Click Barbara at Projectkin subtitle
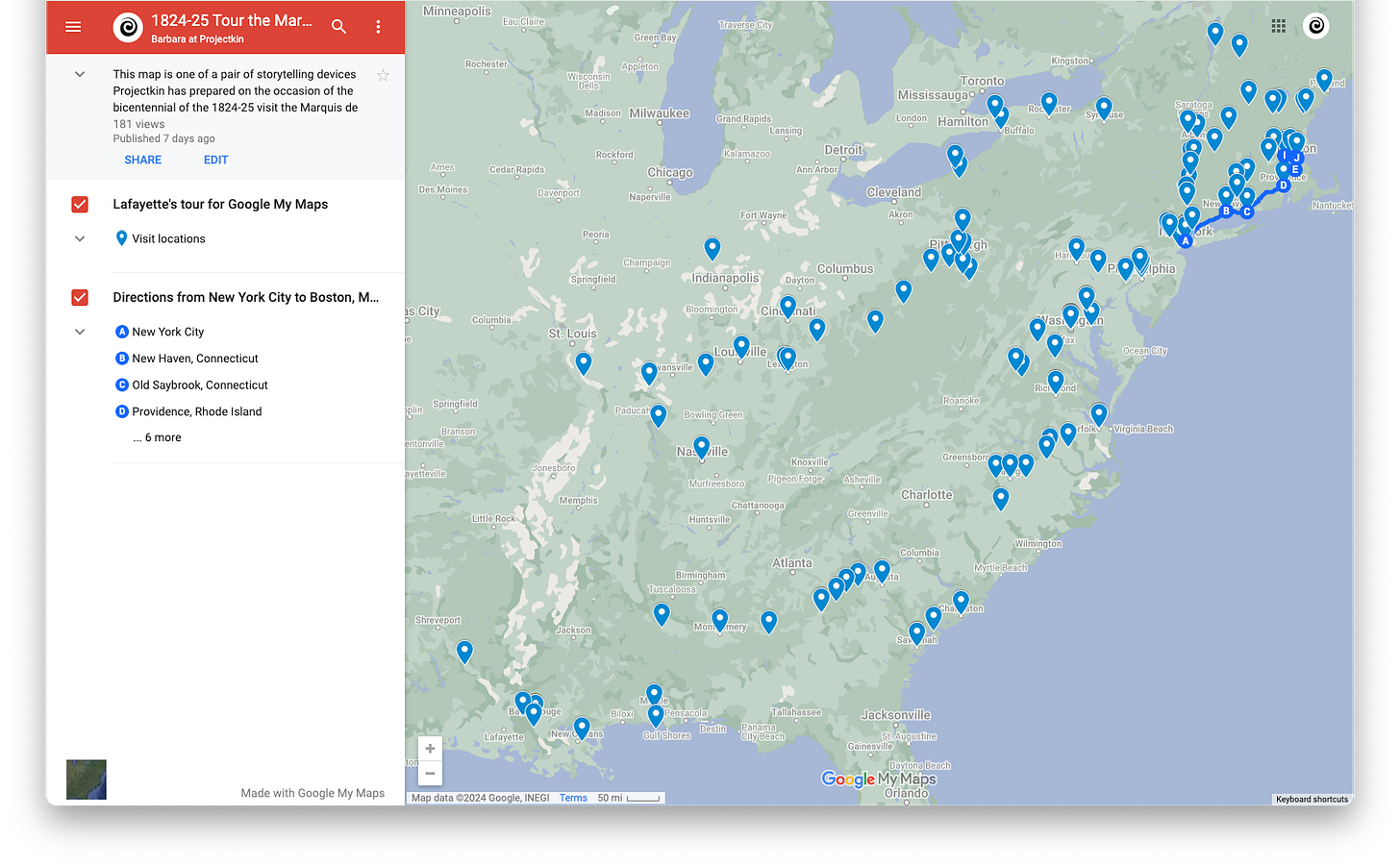 tap(197, 39)
